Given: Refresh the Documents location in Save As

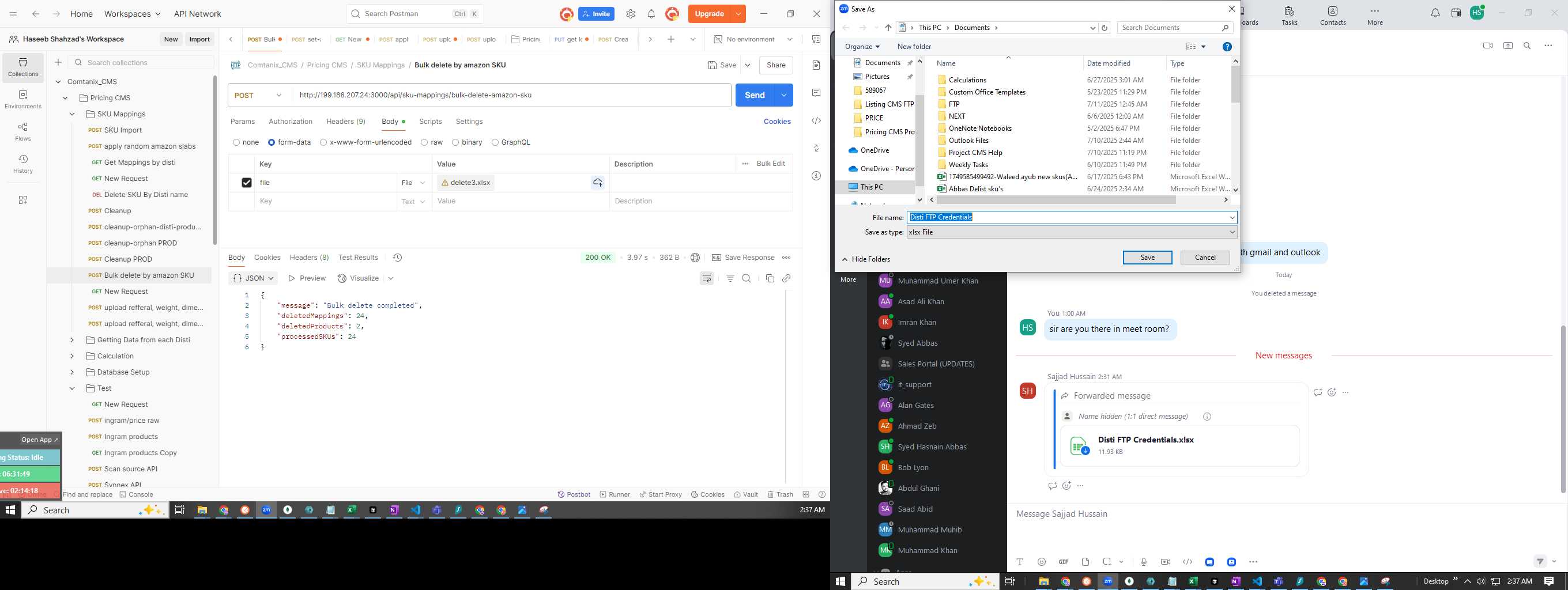Looking at the screenshot, I should point(1105,28).
